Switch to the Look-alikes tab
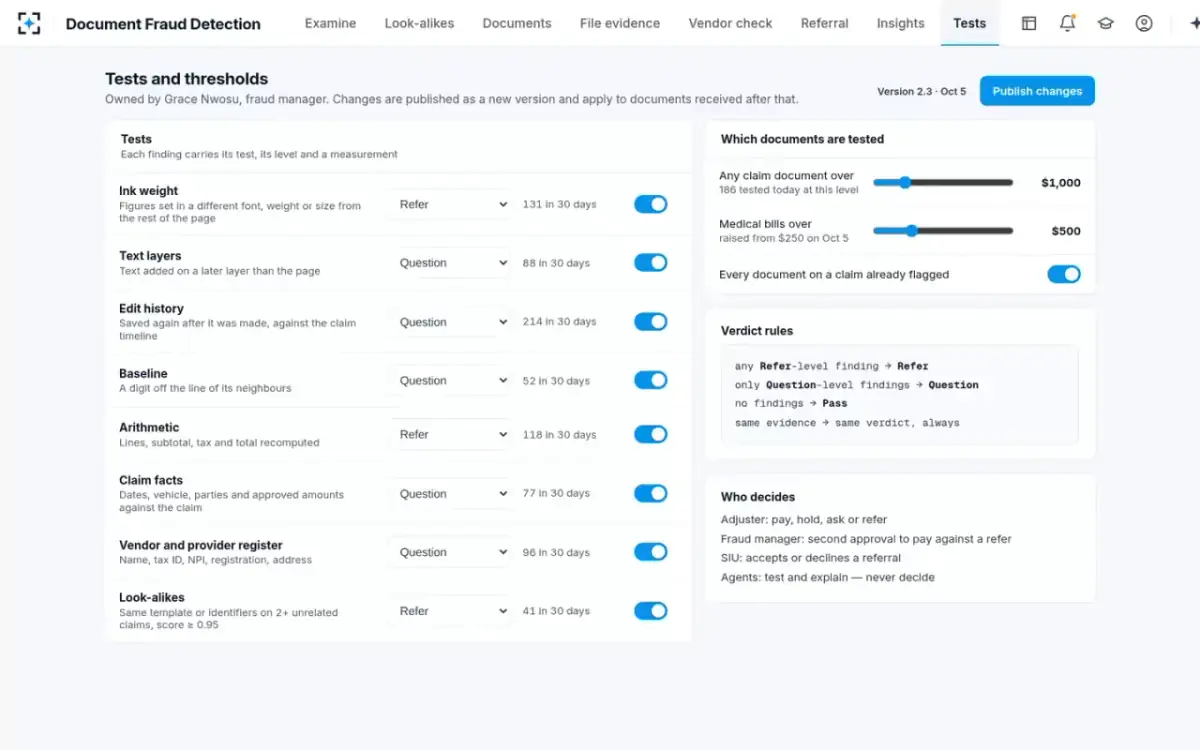This screenshot has width=1200, height=750. point(419,23)
